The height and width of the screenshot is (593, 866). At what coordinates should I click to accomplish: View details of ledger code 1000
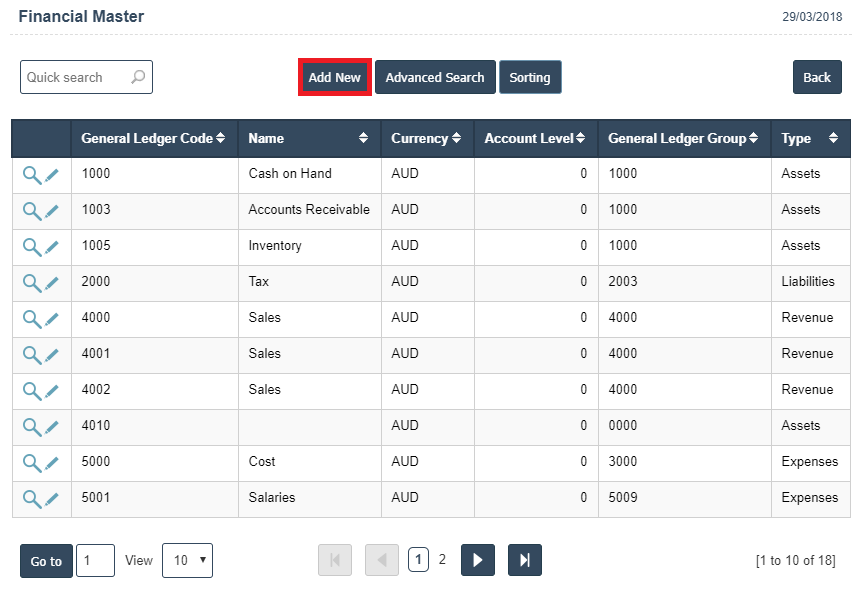[32, 176]
